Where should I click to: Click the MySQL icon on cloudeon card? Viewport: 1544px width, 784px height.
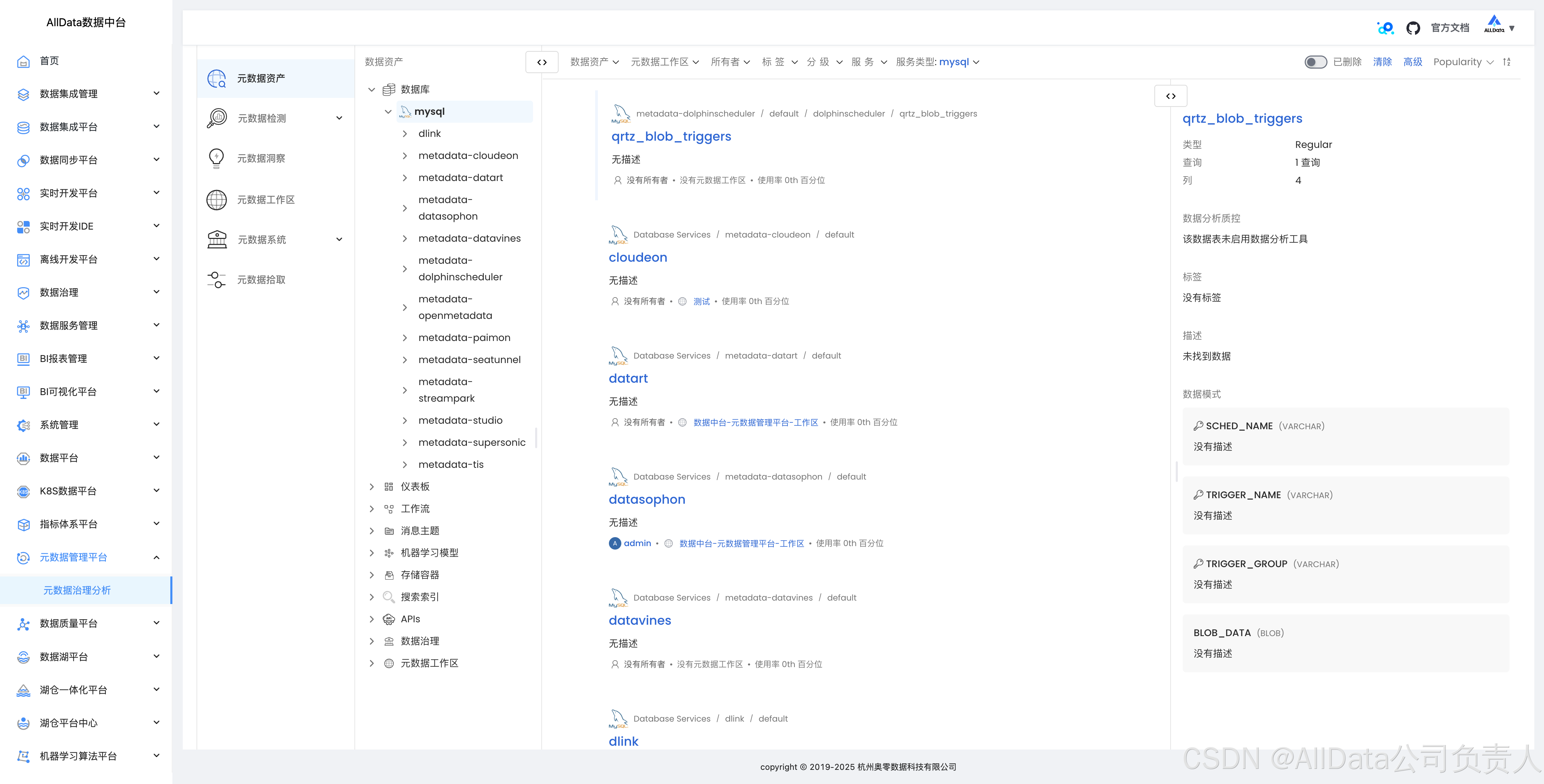[618, 234]
